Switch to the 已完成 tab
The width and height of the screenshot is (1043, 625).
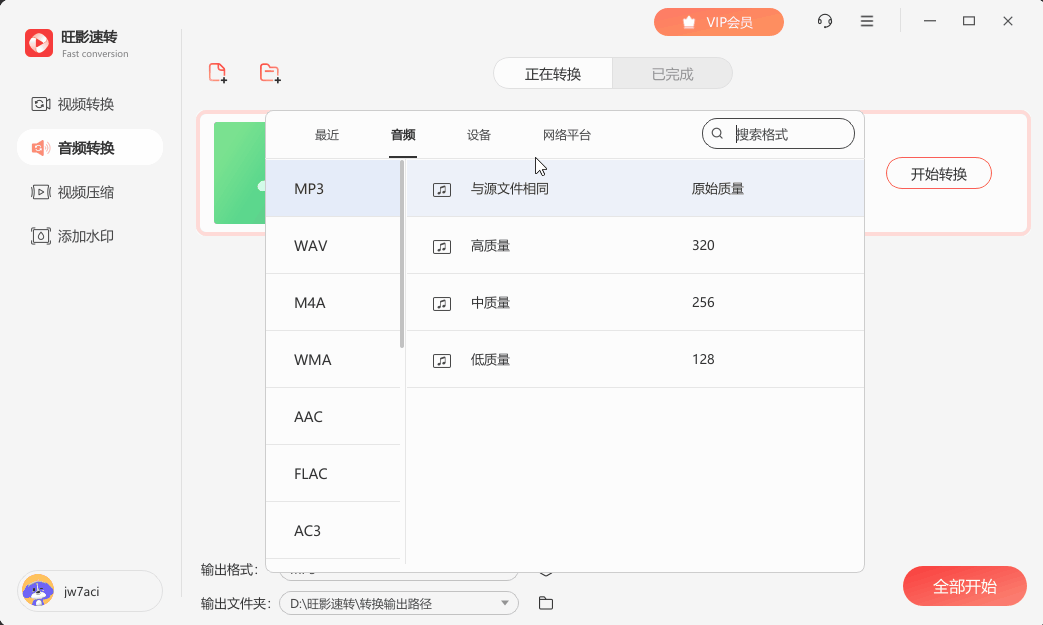click(671, 73)
